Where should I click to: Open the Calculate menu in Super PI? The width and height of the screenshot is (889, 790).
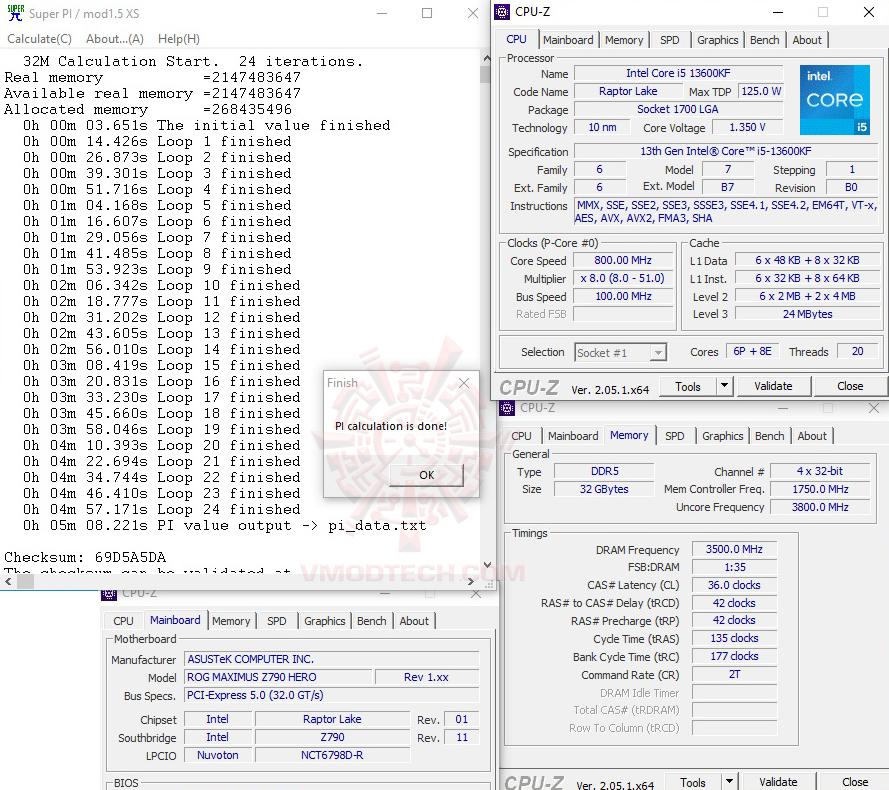click(39, 38)
